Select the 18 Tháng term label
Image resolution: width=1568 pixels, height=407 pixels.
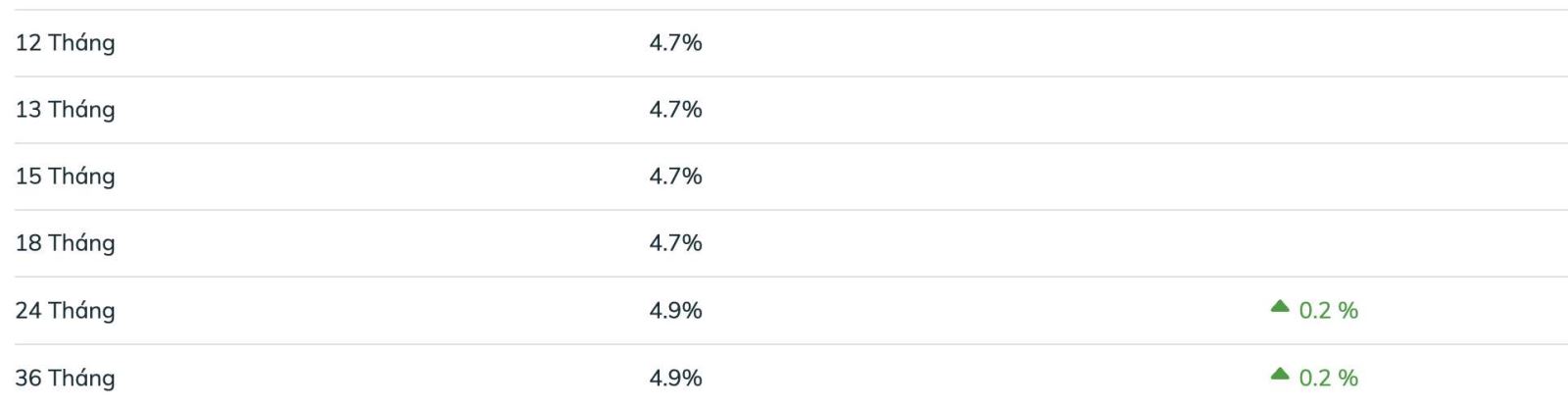point(65,243)
